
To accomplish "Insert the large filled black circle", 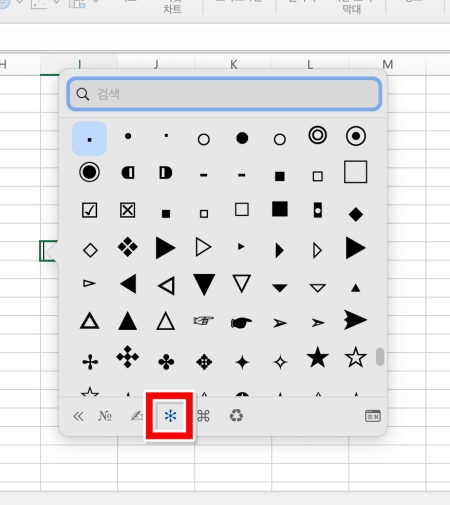I will 242,138.
